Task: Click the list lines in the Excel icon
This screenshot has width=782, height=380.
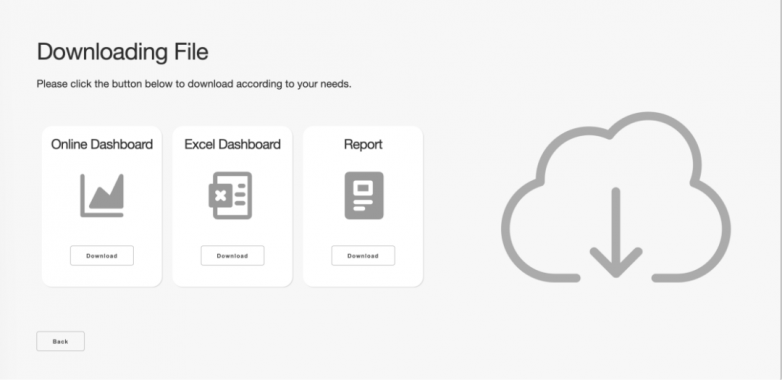Action: click(x=240, y=194)
